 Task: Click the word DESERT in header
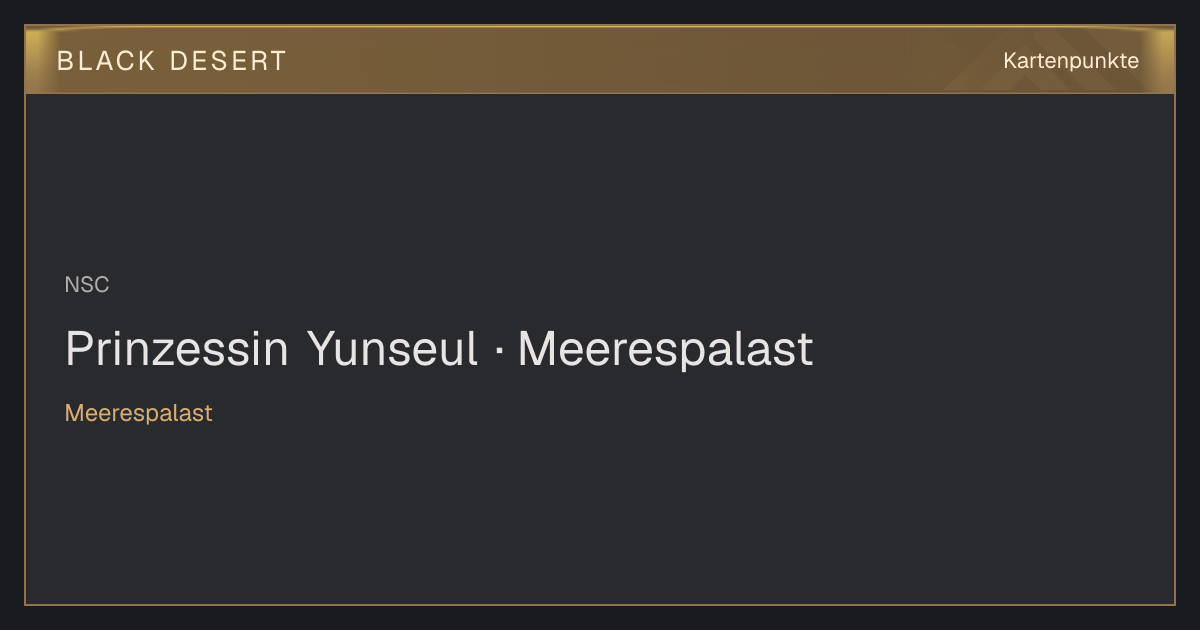pos(228,61)
